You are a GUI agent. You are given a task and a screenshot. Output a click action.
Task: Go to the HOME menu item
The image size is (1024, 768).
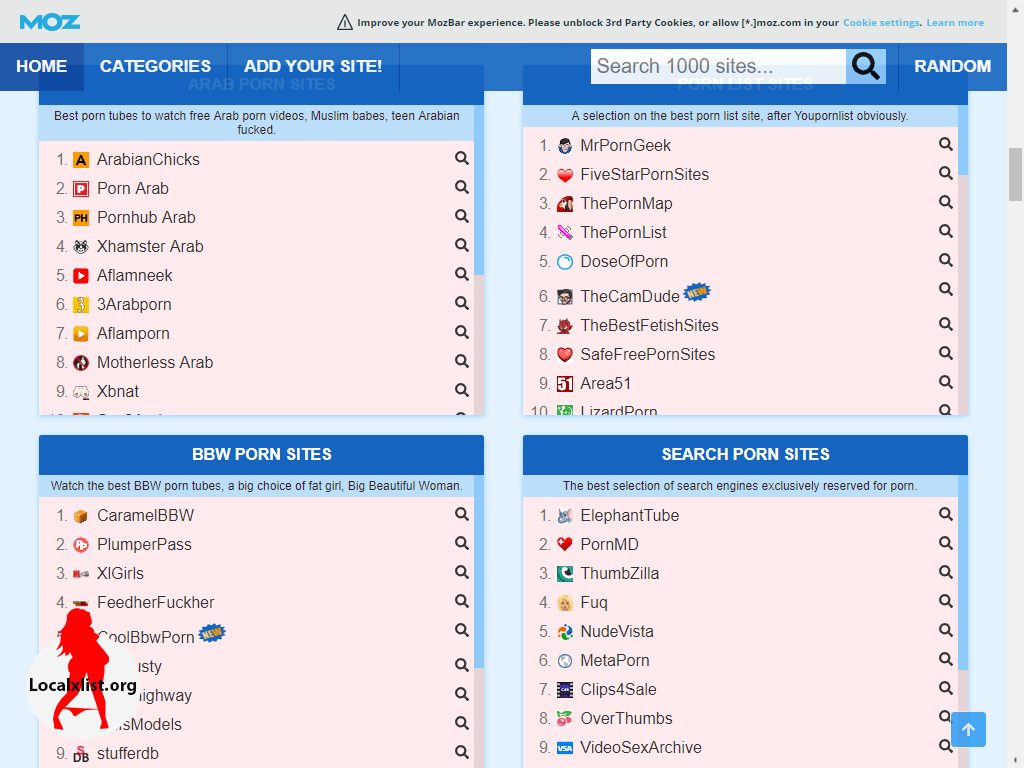coord(42,67)
